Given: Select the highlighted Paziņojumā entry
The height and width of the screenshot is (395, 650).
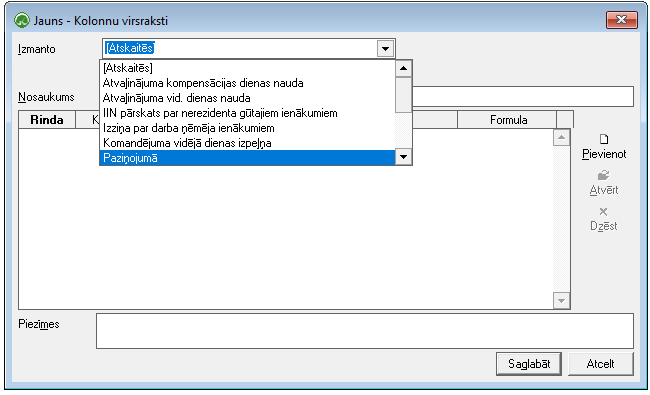Looking at the screenshot, I should point(247,158).
